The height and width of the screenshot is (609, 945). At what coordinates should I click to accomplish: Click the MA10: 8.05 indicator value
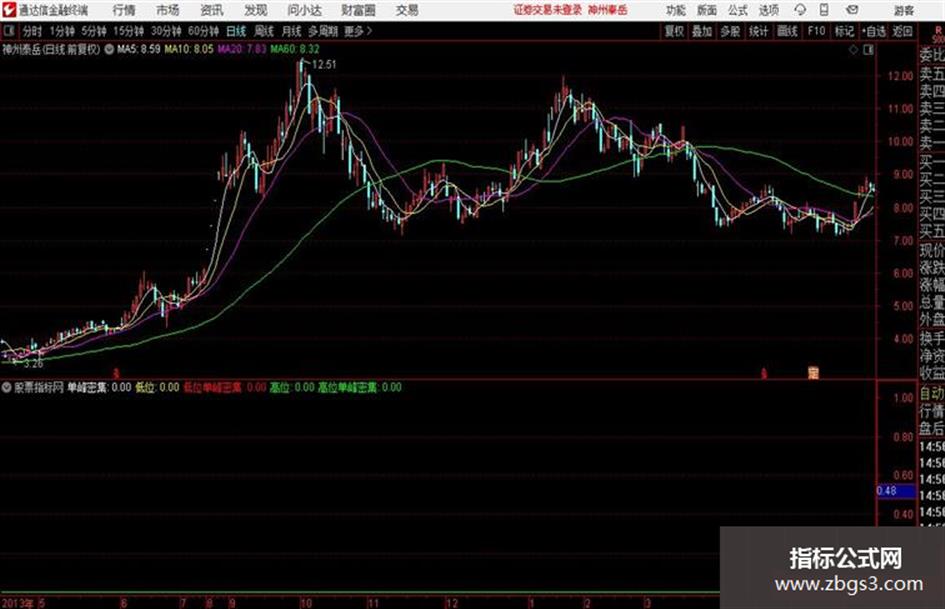pyautogui.click(x=189, y=49)
